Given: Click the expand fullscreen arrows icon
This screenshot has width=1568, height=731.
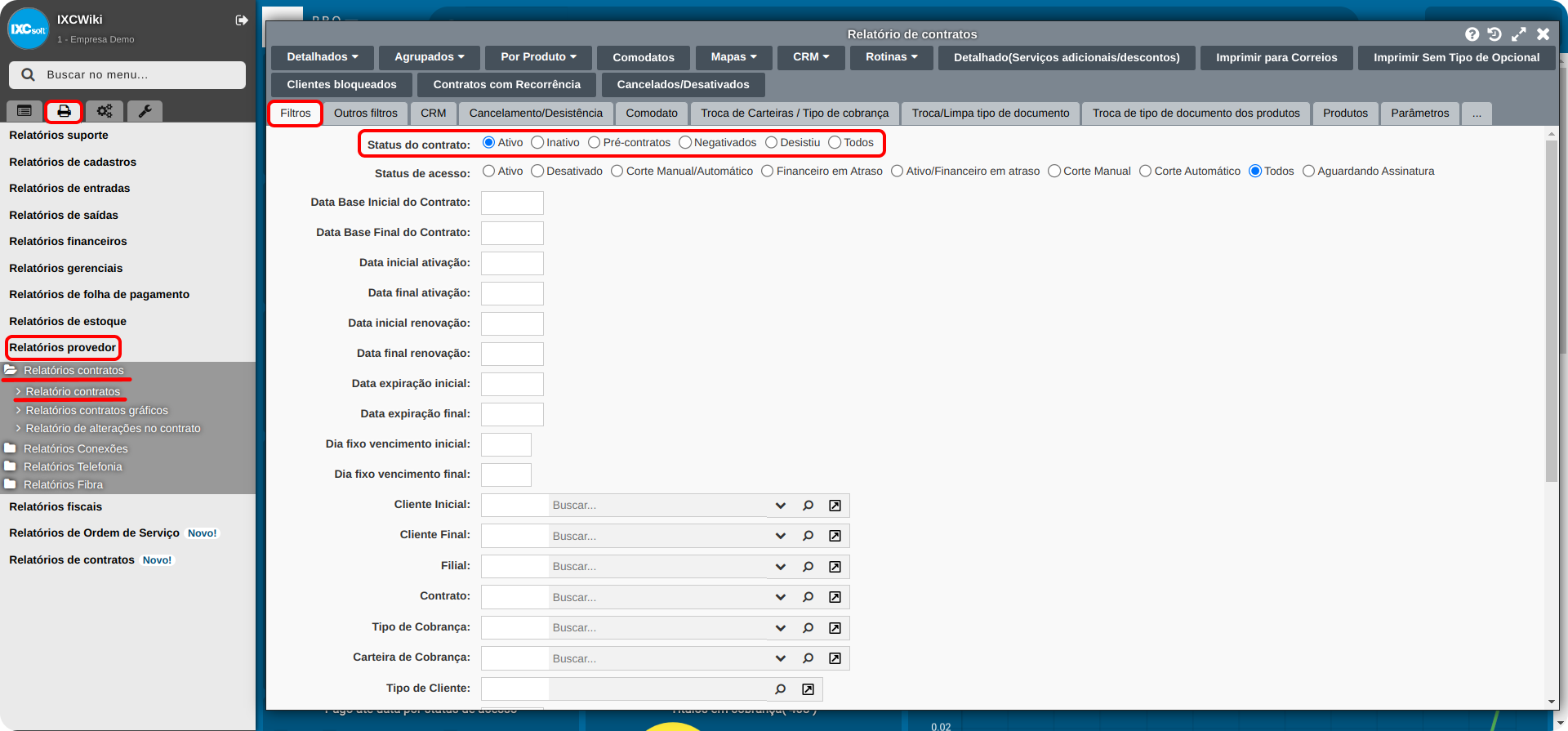Looking at the screenshot, I should [x=1519, y=34].
